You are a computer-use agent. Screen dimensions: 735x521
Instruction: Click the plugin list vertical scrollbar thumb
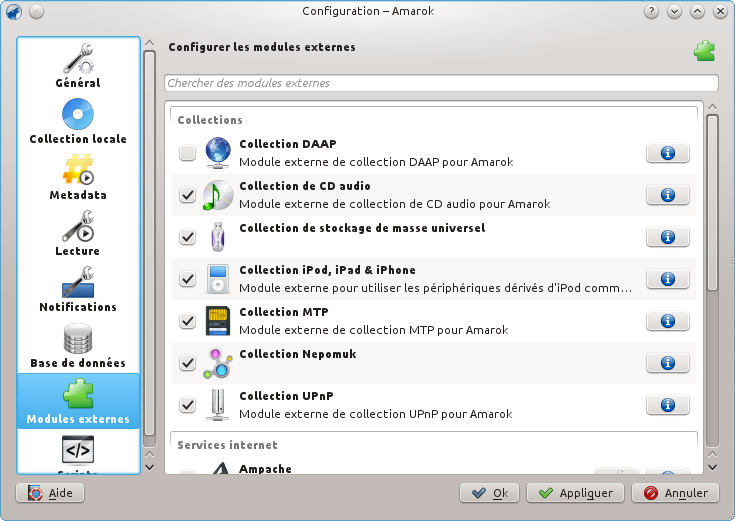[712, 203]
